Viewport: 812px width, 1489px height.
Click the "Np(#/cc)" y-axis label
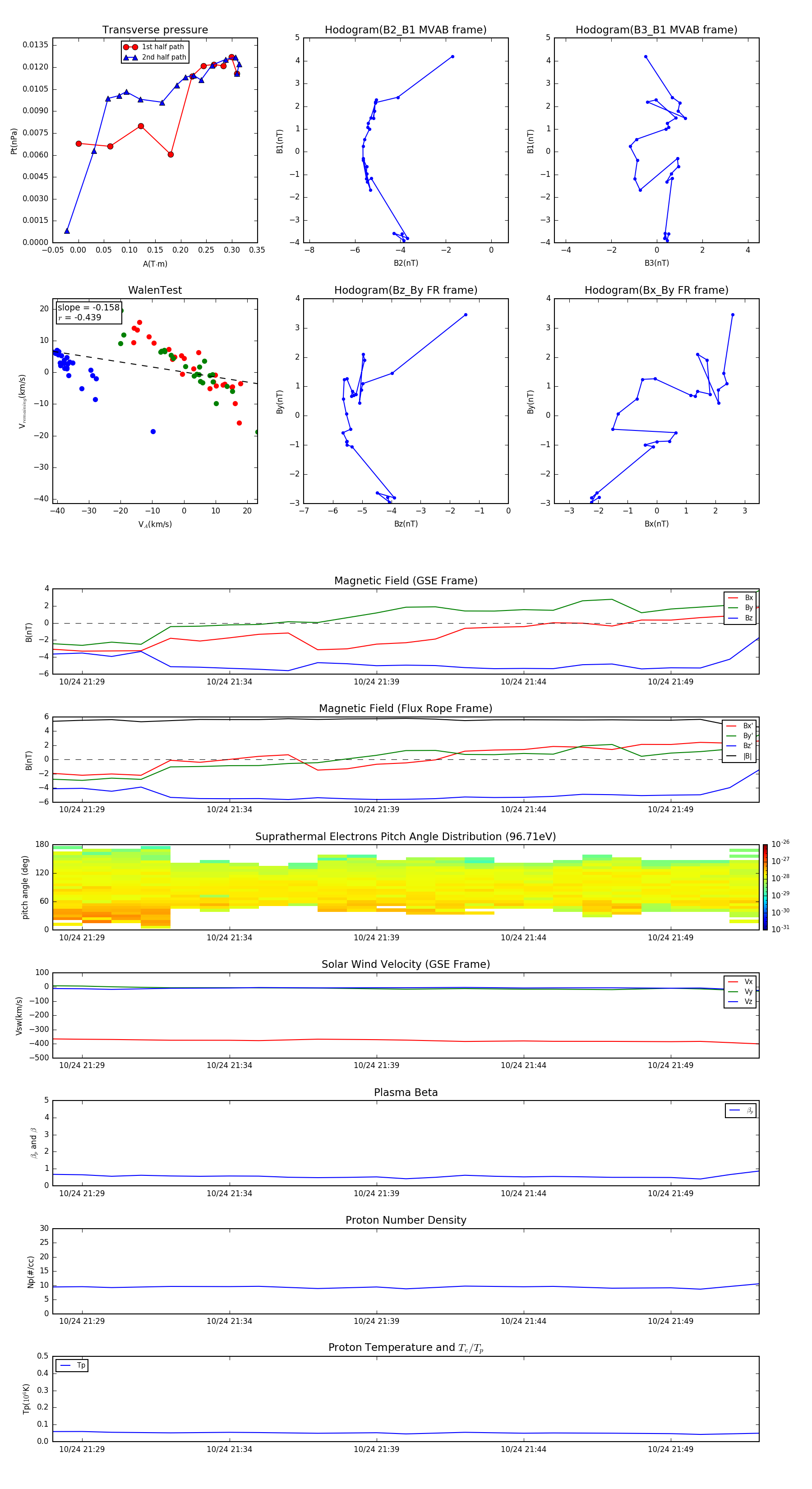(31, 1271)
